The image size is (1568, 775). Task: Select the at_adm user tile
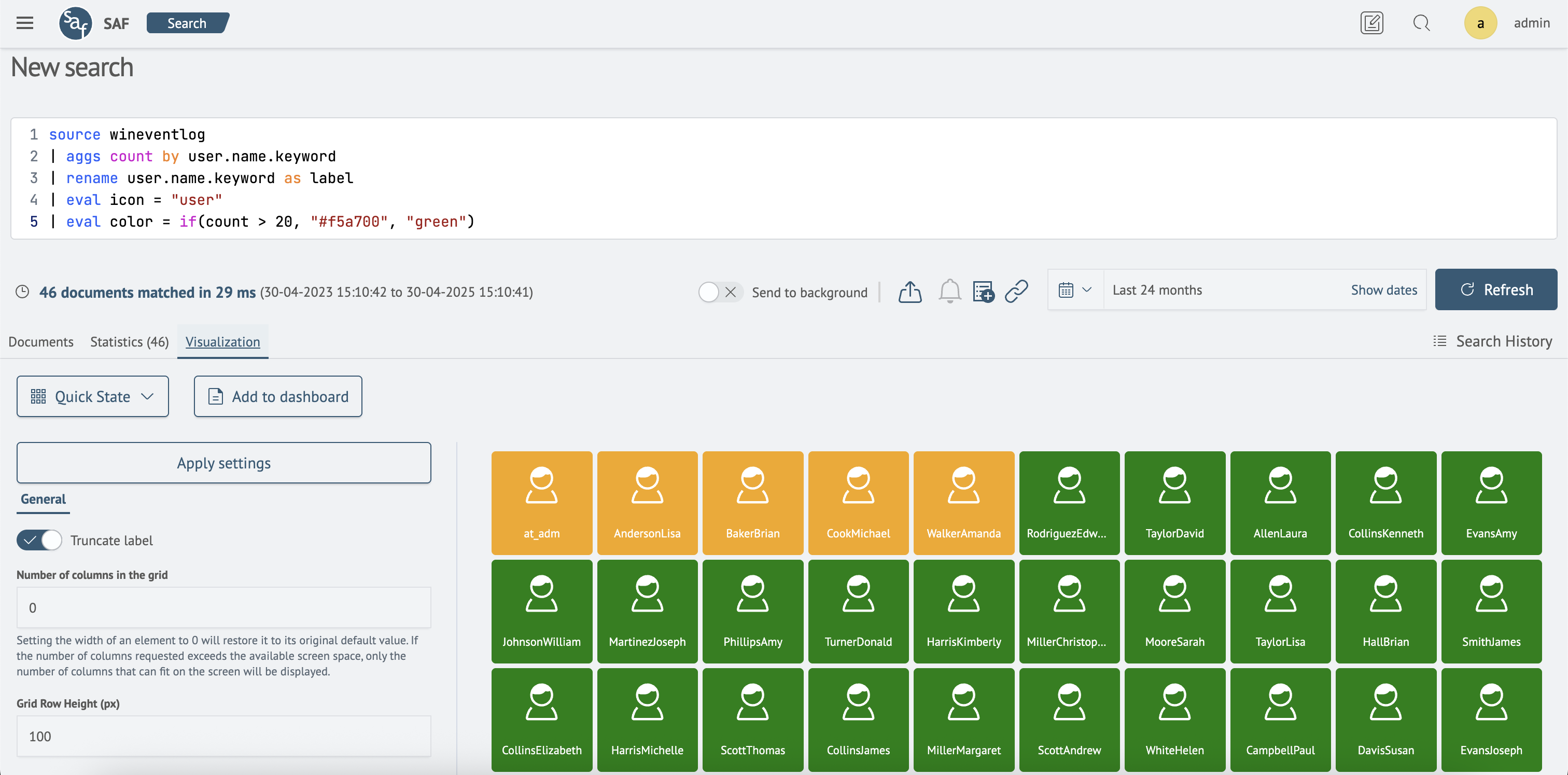(x=542, y=503)
